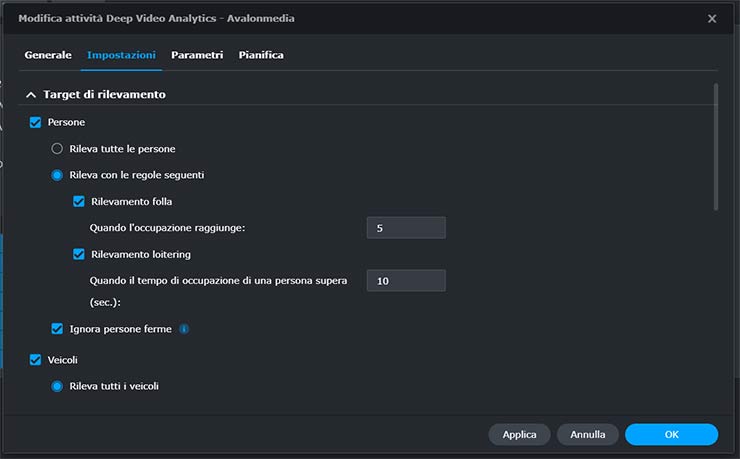Uncheck Ignora persone ferme

[x=57, y=329]
